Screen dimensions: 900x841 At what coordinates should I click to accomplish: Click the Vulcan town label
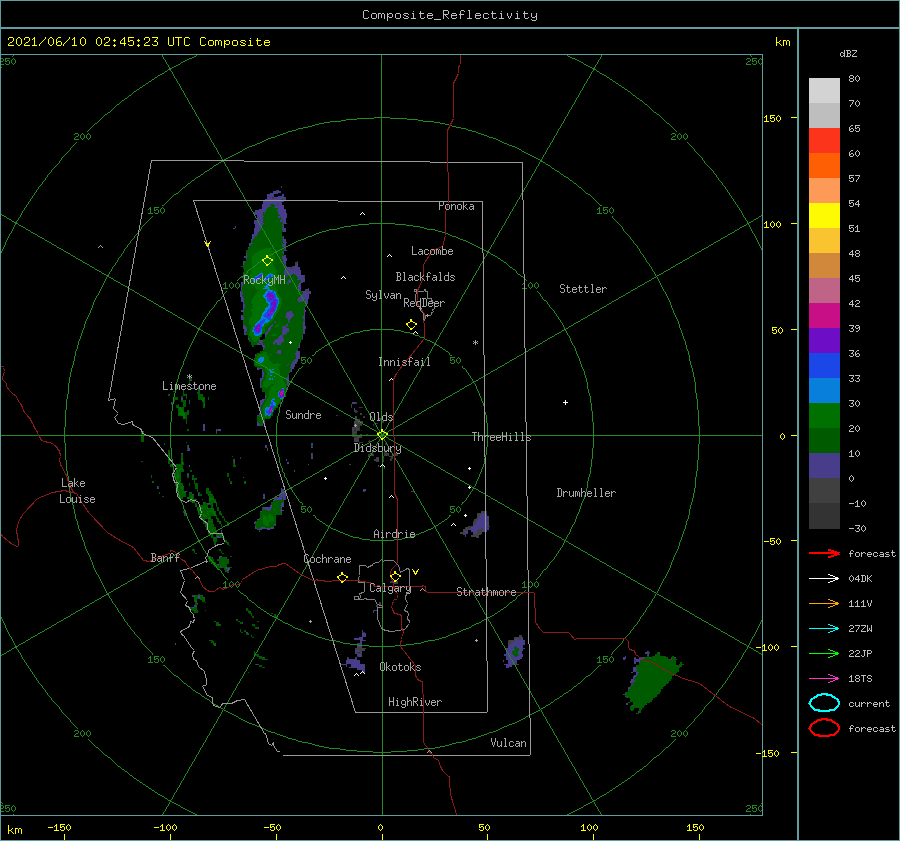tap(508, 743)
